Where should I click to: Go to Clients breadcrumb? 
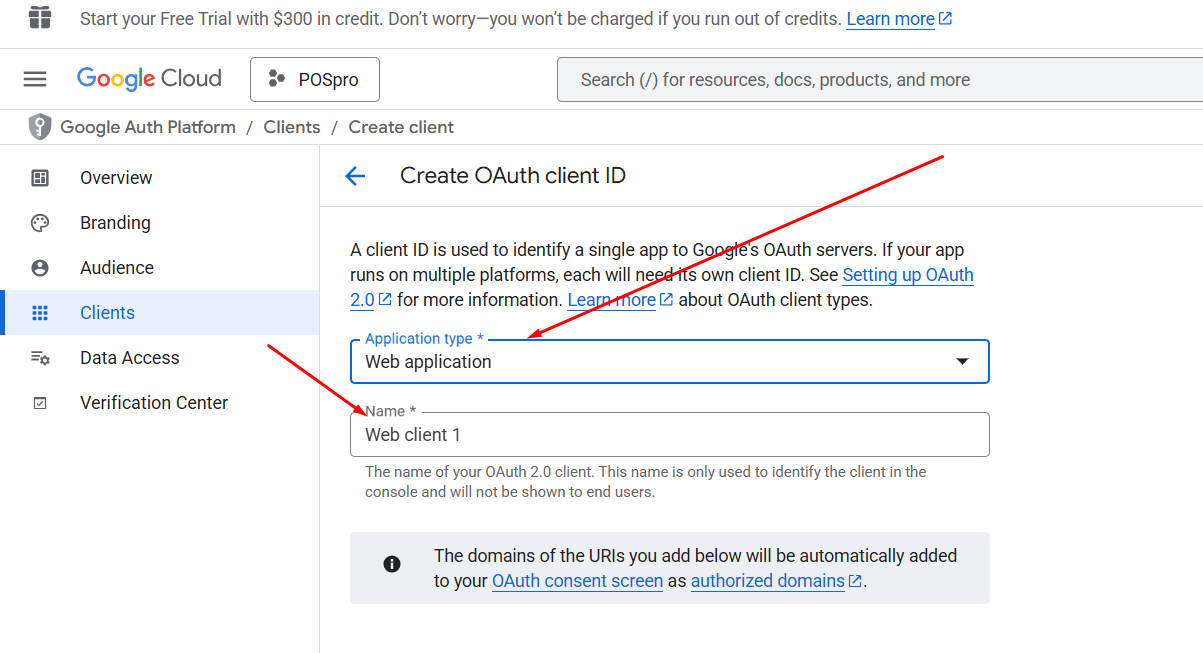tap(292, 127)
